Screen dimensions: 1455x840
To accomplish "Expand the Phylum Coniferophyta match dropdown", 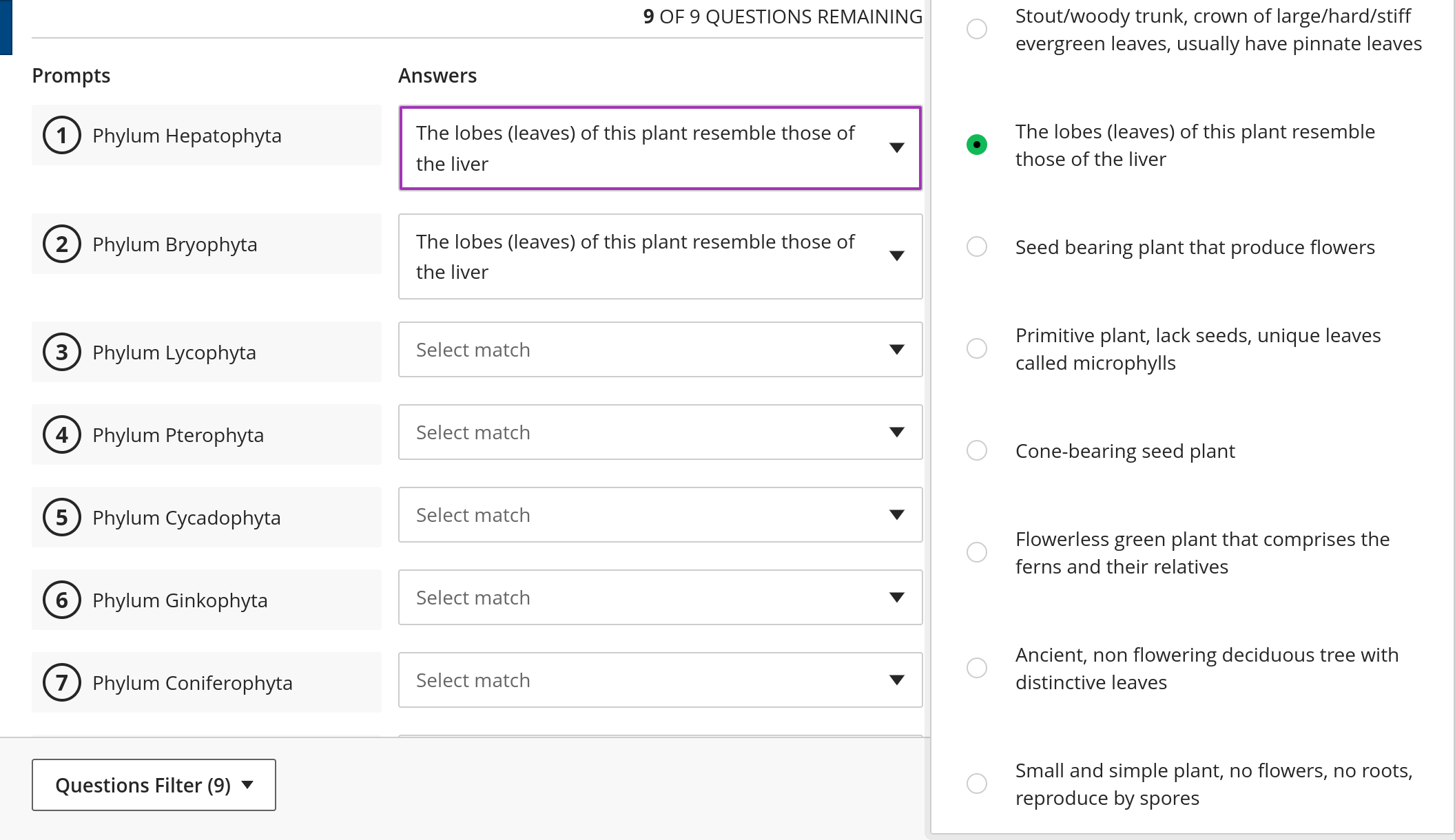I will coord(660,680).
